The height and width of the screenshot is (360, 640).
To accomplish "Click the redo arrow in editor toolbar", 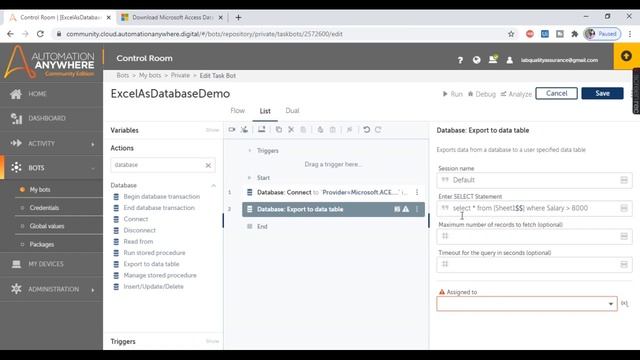I will click(x=378, y=130).
